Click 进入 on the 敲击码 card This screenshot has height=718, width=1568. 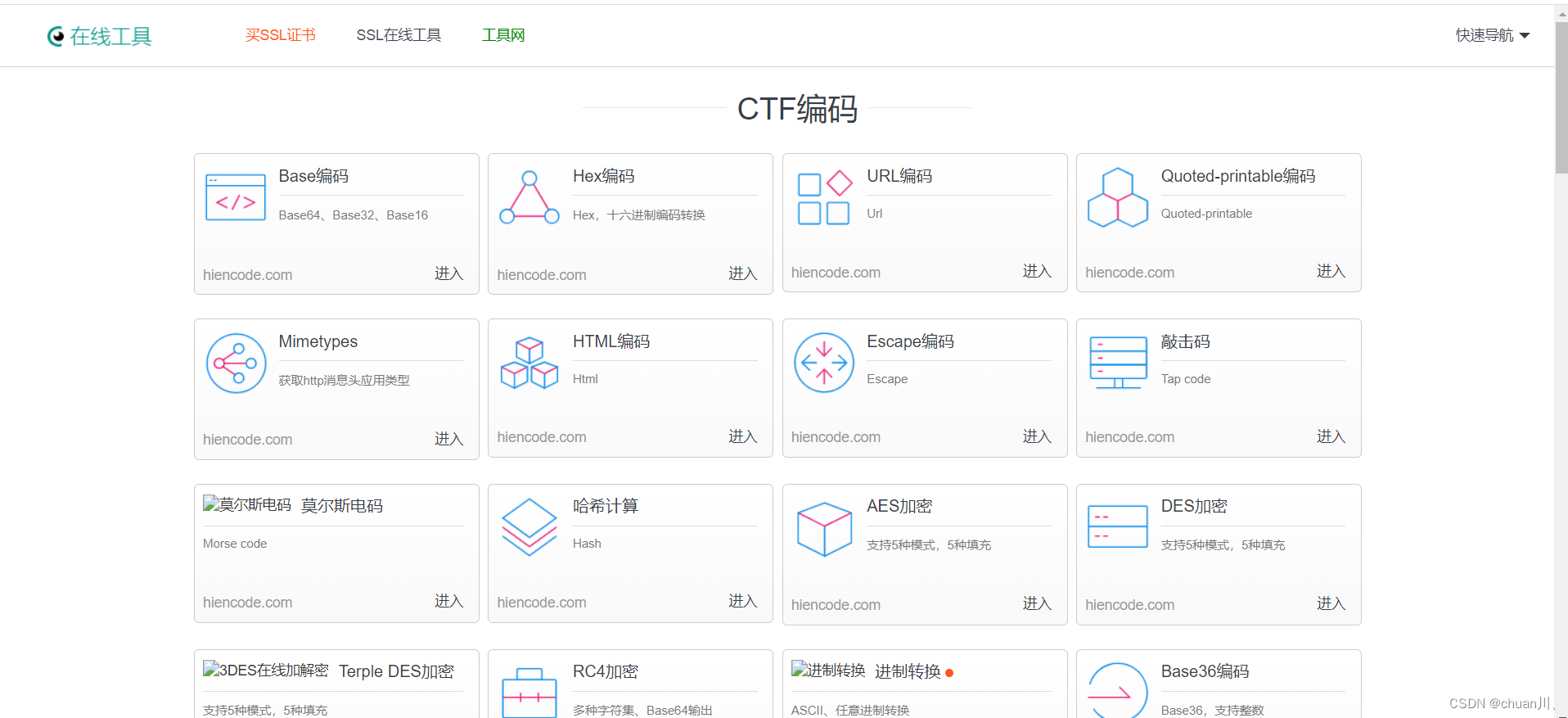pyautogui.click(x=1331, y=436)
